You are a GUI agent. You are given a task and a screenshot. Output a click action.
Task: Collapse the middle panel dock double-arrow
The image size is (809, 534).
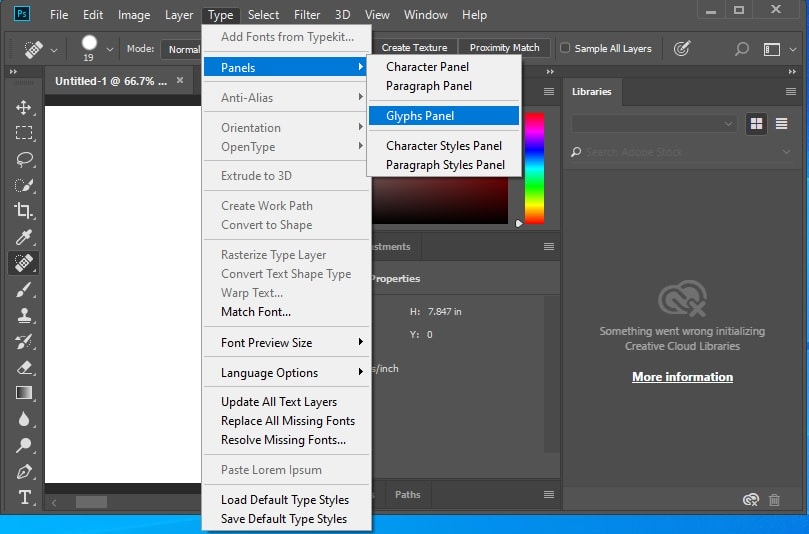(x=550, y=72)
